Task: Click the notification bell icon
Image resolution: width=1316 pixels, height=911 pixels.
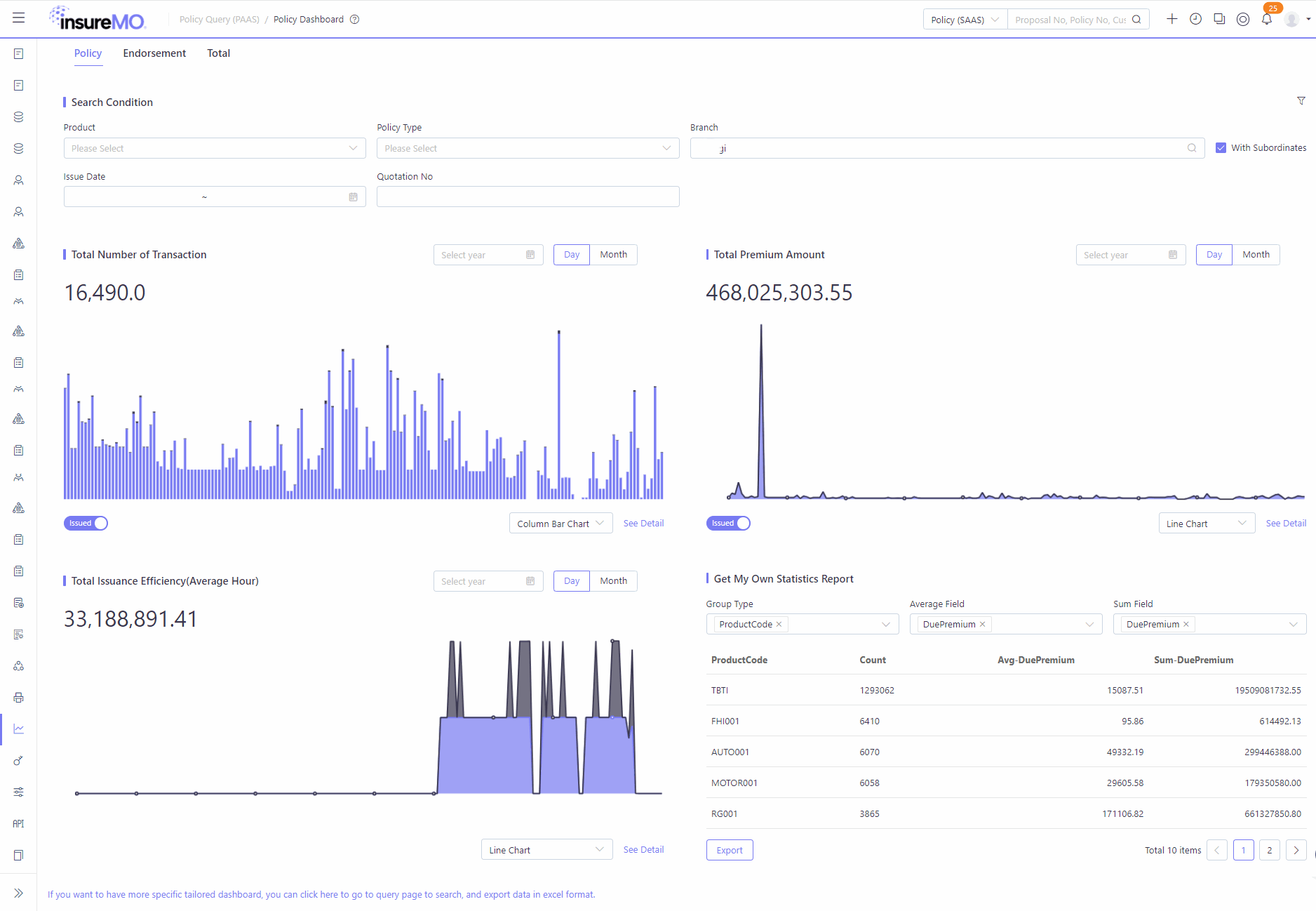Action: pyautogui.click(x=1266, y=20)
